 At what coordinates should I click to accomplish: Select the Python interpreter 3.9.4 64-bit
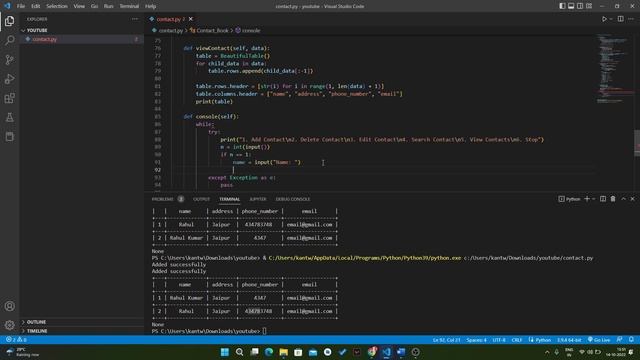coord(569,340)
